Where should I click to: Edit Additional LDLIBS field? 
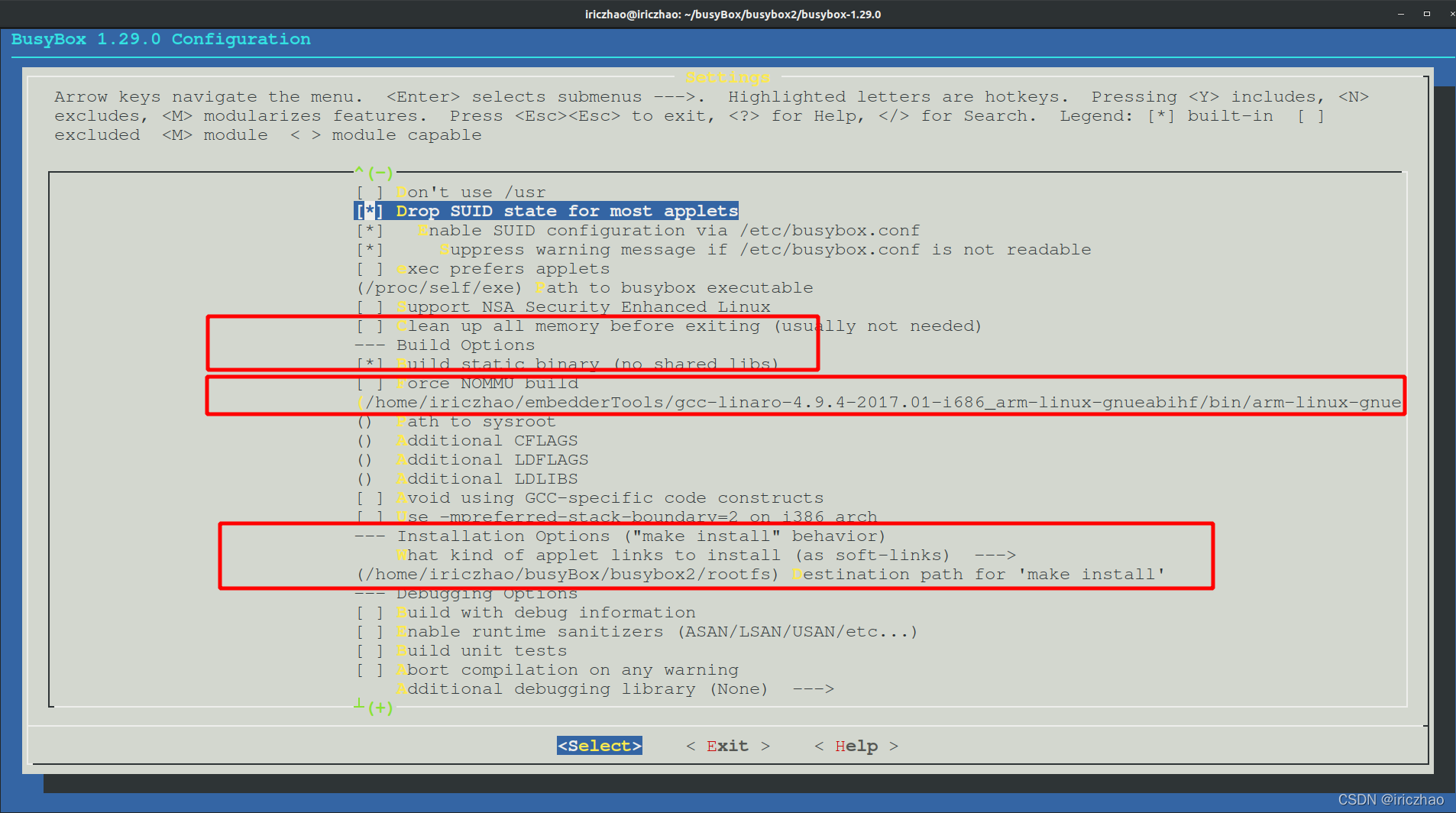tap(467, 479)
